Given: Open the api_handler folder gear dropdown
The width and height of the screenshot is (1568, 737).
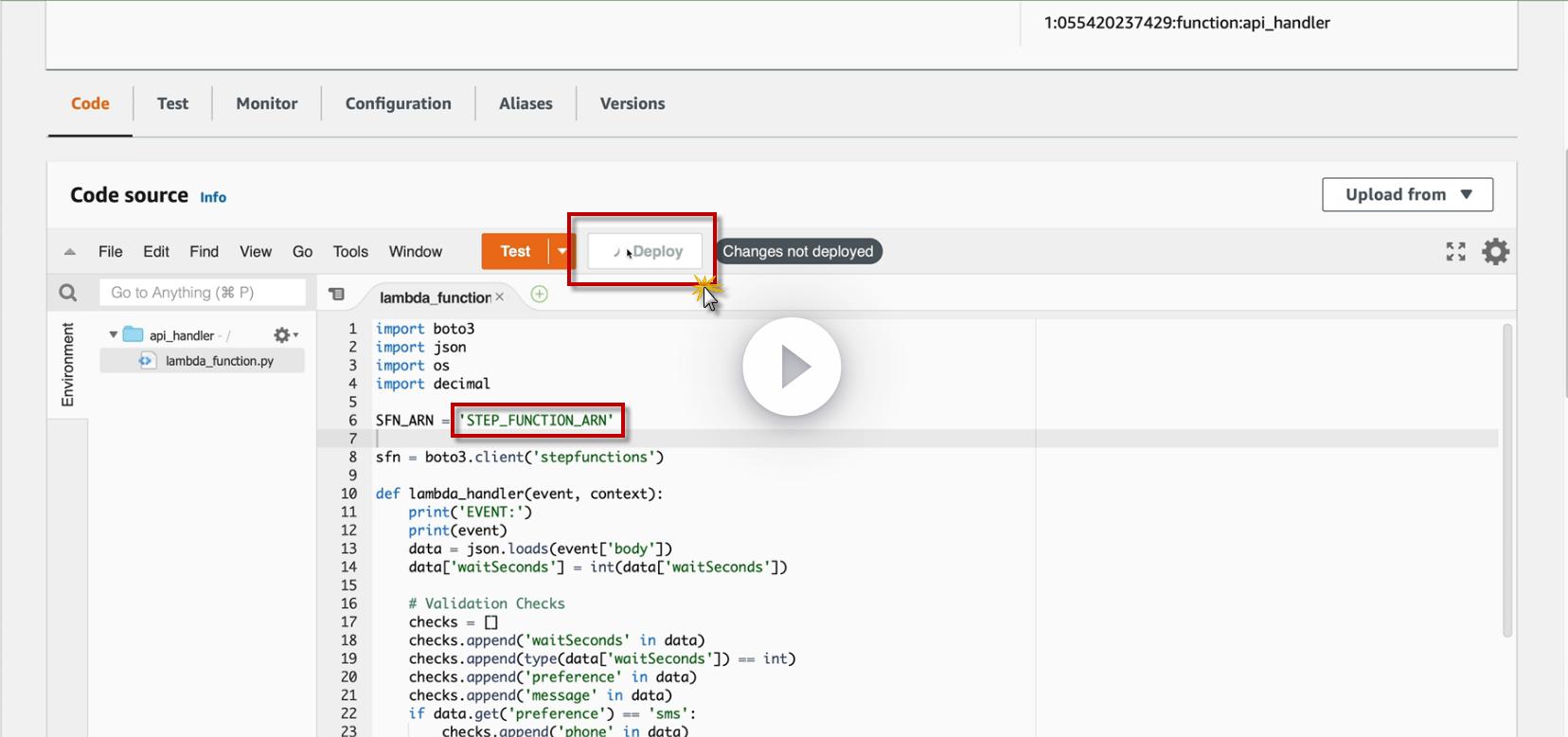Looking at the screenshot, I should 286,334.
